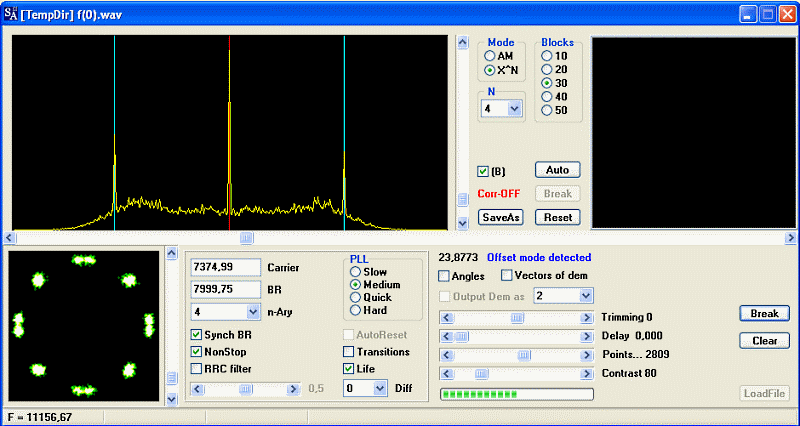Click the spectrum vertical scrollbar down arrow
800x426 pixels.
pos(463,223)
